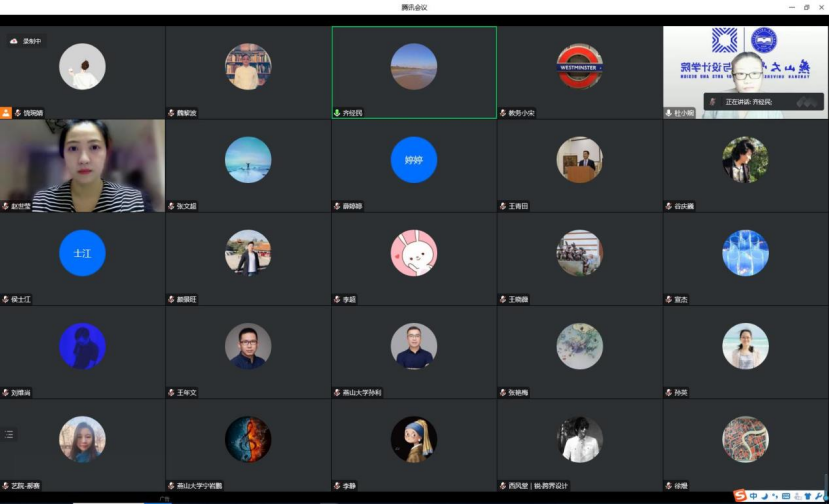Click the blue 婷婷 avatar circle
829x504 pixels.
413,160
